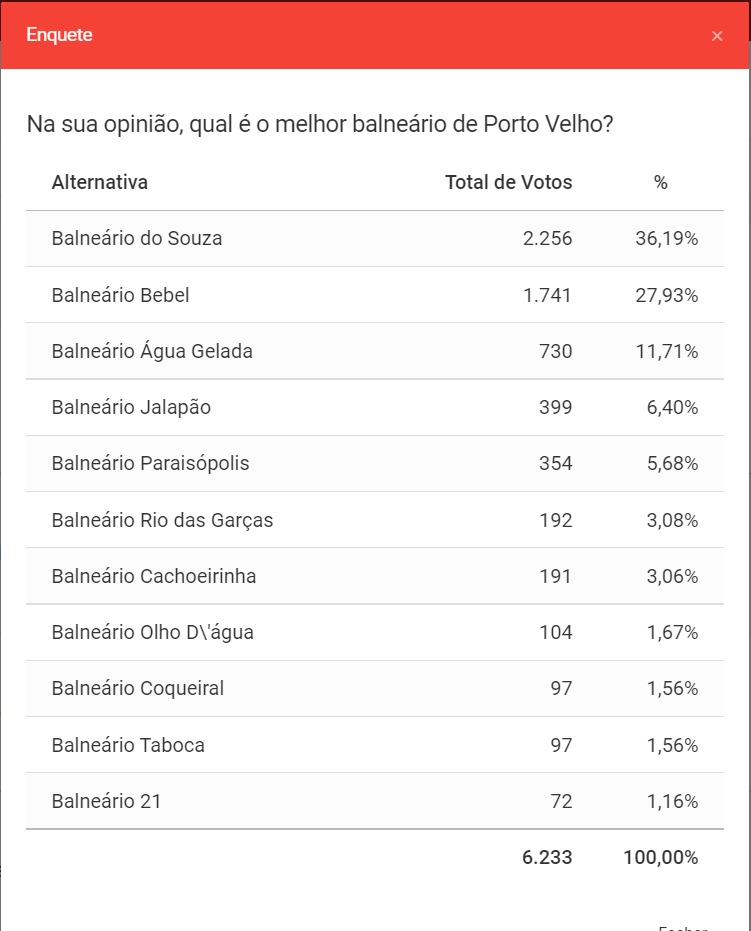Close the Enquete dialog with the X

(x=717, y=36)
